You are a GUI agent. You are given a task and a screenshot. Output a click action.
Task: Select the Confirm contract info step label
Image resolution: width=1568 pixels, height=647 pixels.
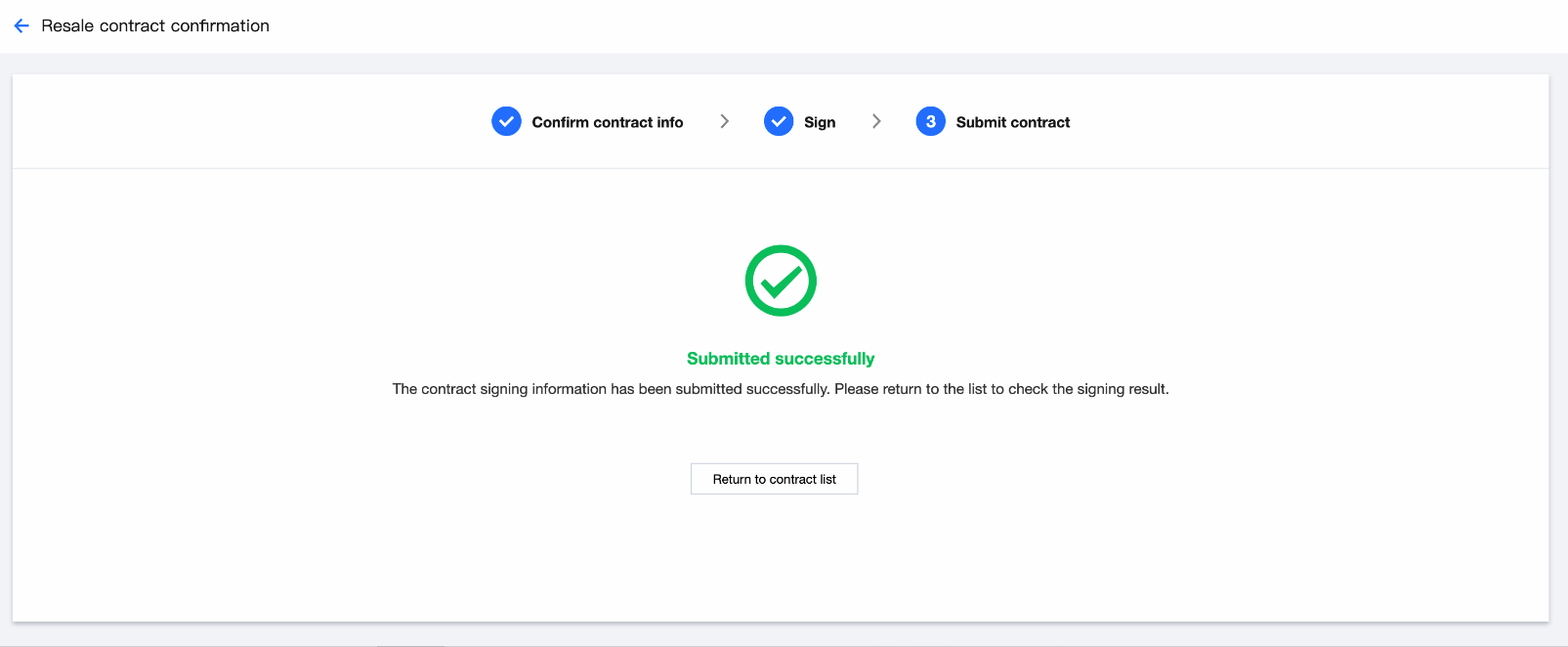pos(607,122)
